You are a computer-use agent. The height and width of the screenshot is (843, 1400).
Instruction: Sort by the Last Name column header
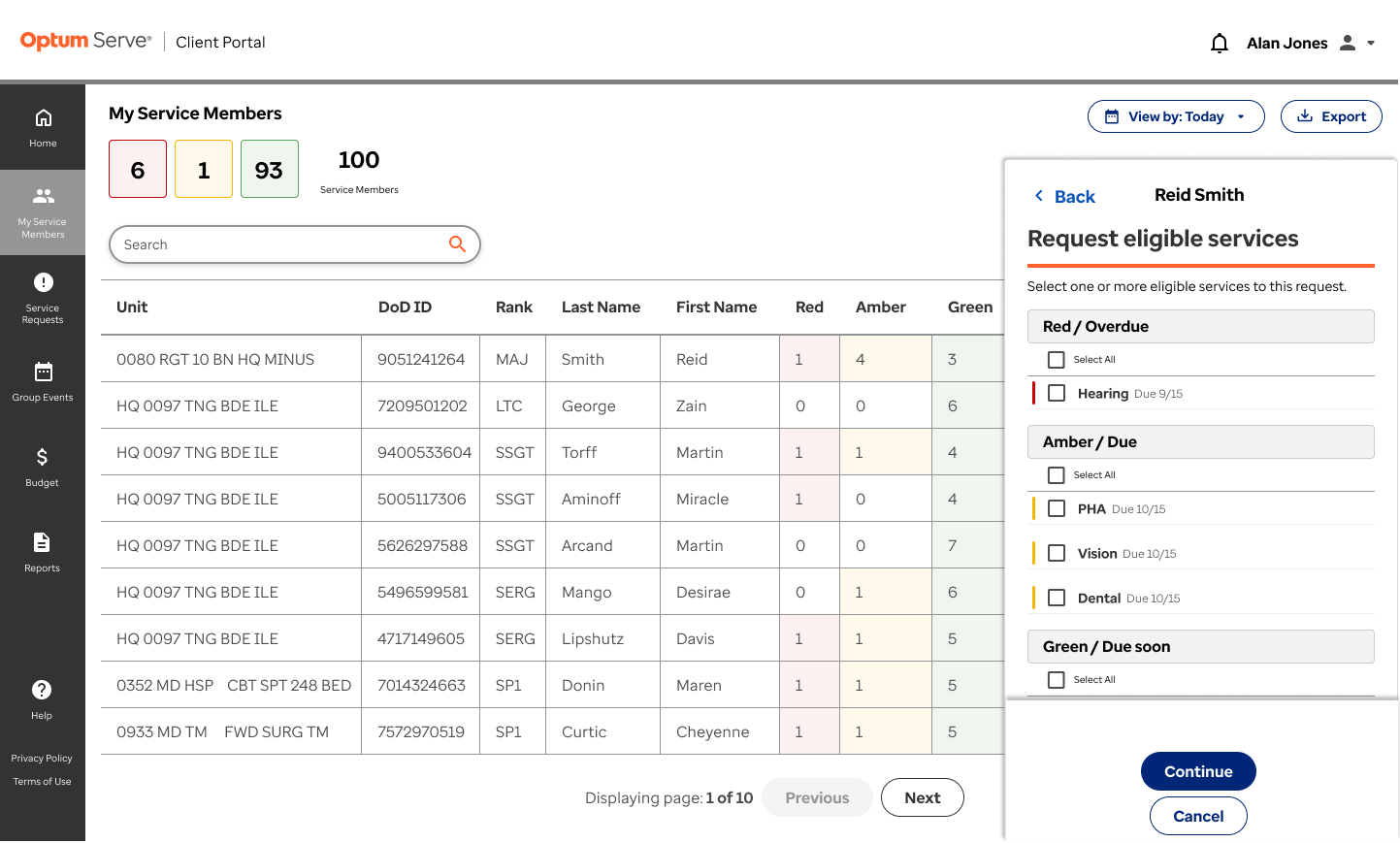601,308
